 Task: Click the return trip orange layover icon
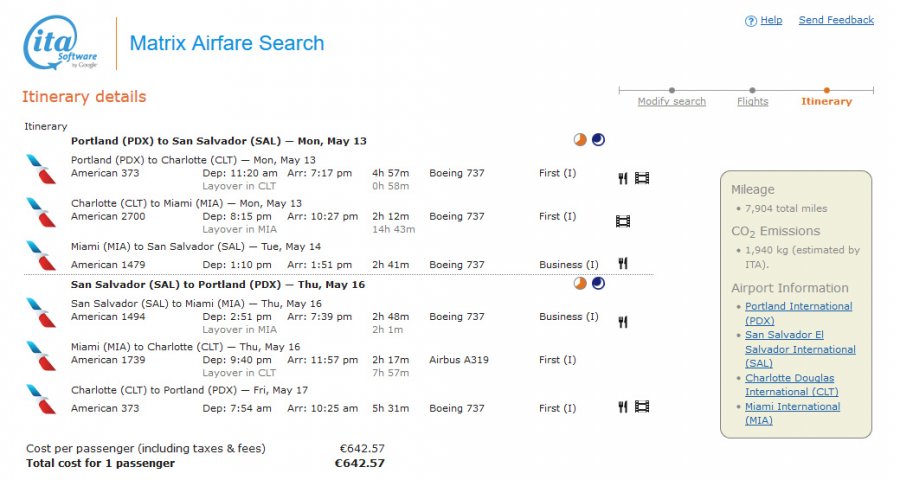click(580, 284)
